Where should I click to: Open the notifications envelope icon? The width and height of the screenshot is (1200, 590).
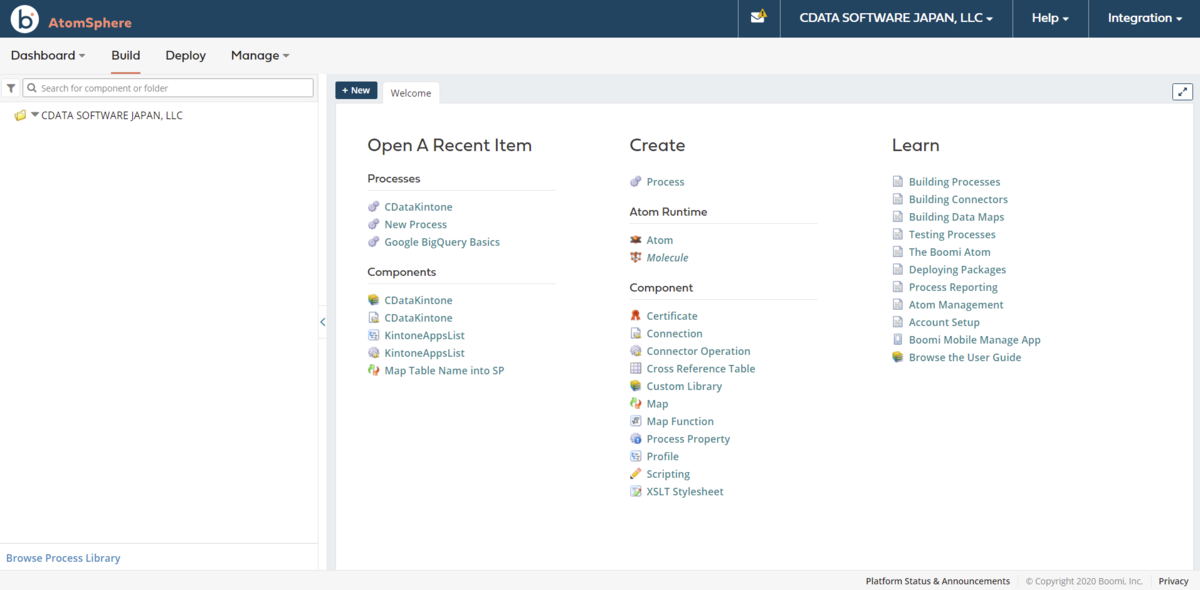(x=758, y=17)
